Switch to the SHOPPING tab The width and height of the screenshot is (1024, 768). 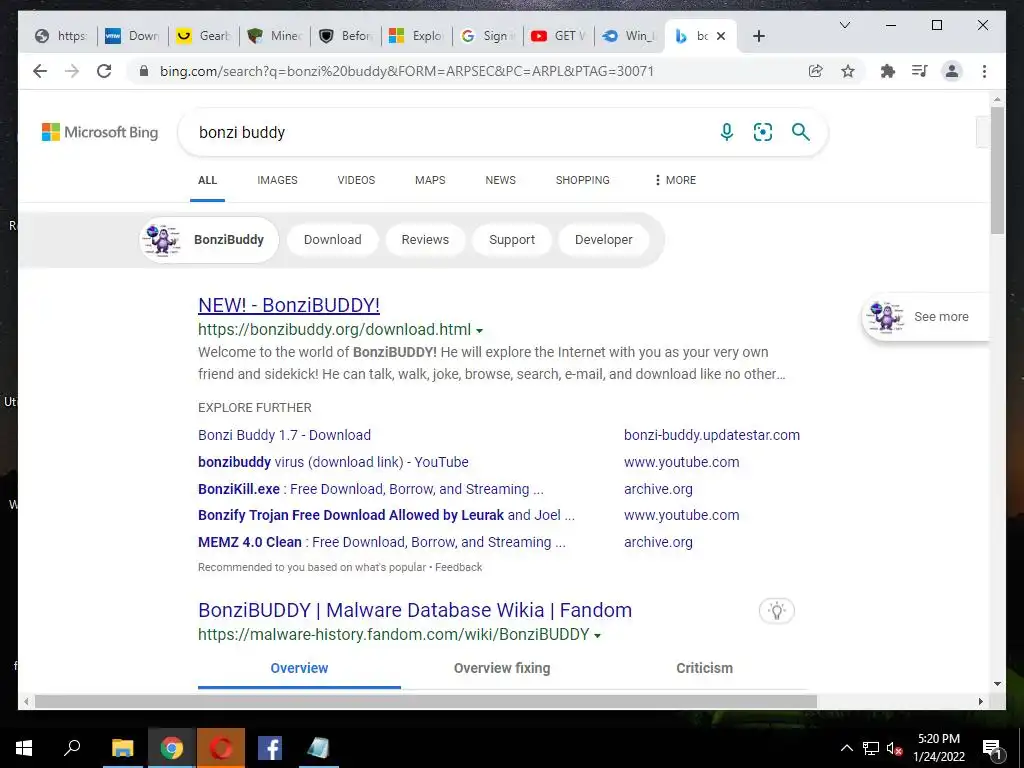[583, 180]
